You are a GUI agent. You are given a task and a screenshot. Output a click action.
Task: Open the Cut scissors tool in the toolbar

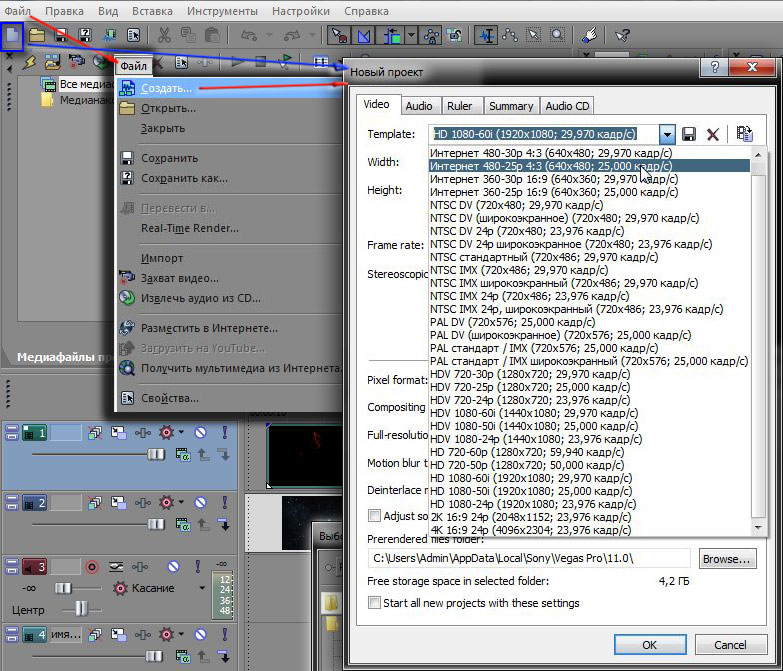[164, 35]
